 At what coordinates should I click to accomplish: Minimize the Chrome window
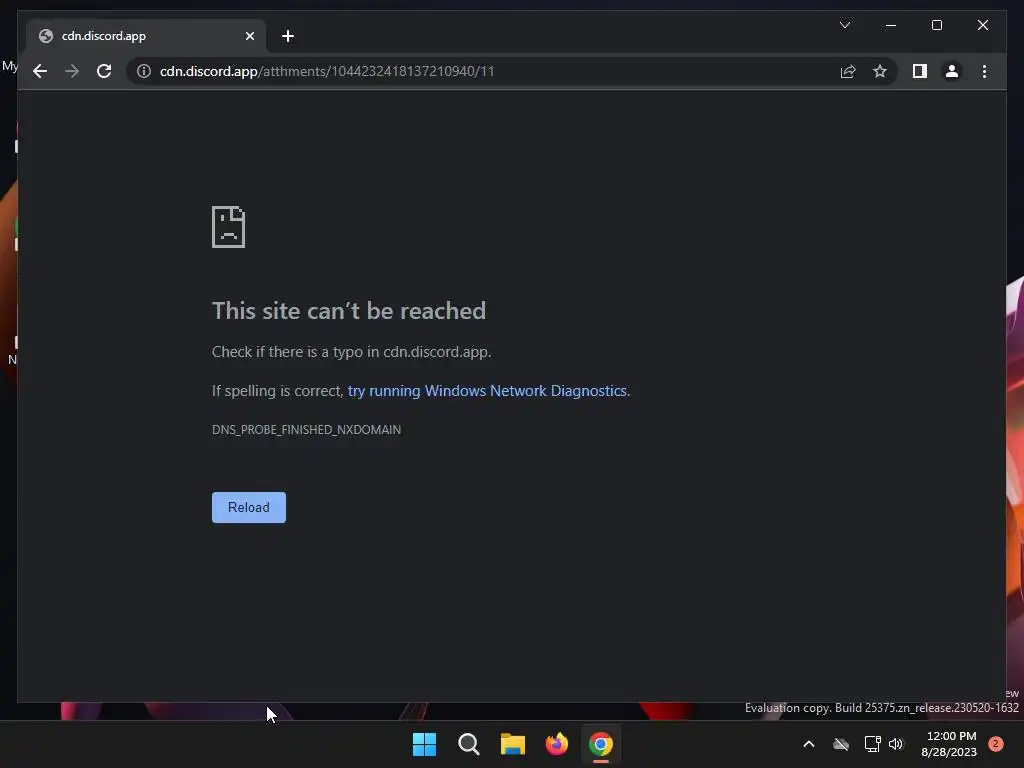click(891, 25)
